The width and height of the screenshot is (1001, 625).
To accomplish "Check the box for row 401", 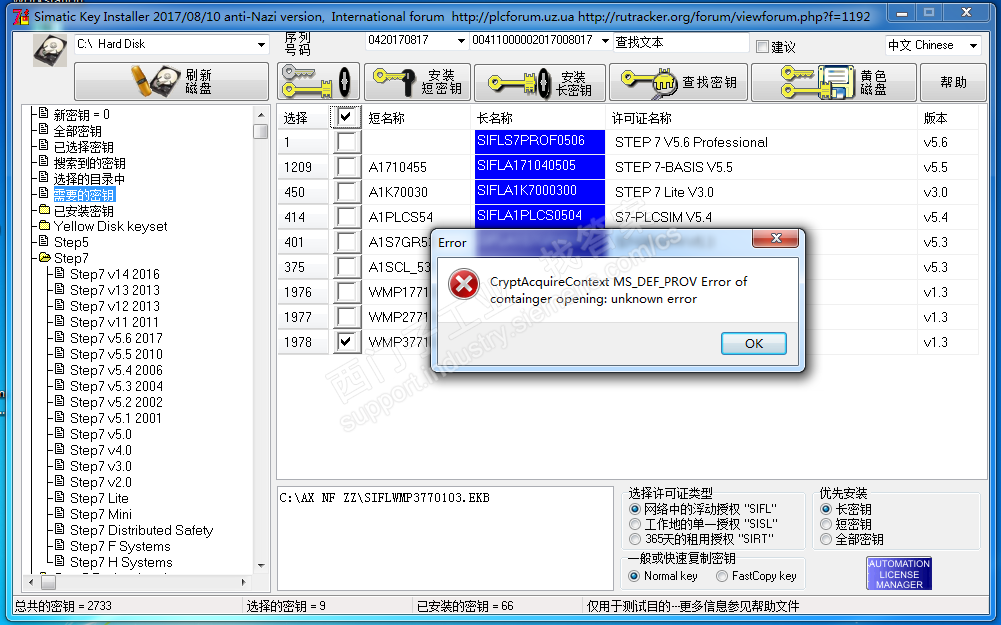I will (x=345, y=241).
